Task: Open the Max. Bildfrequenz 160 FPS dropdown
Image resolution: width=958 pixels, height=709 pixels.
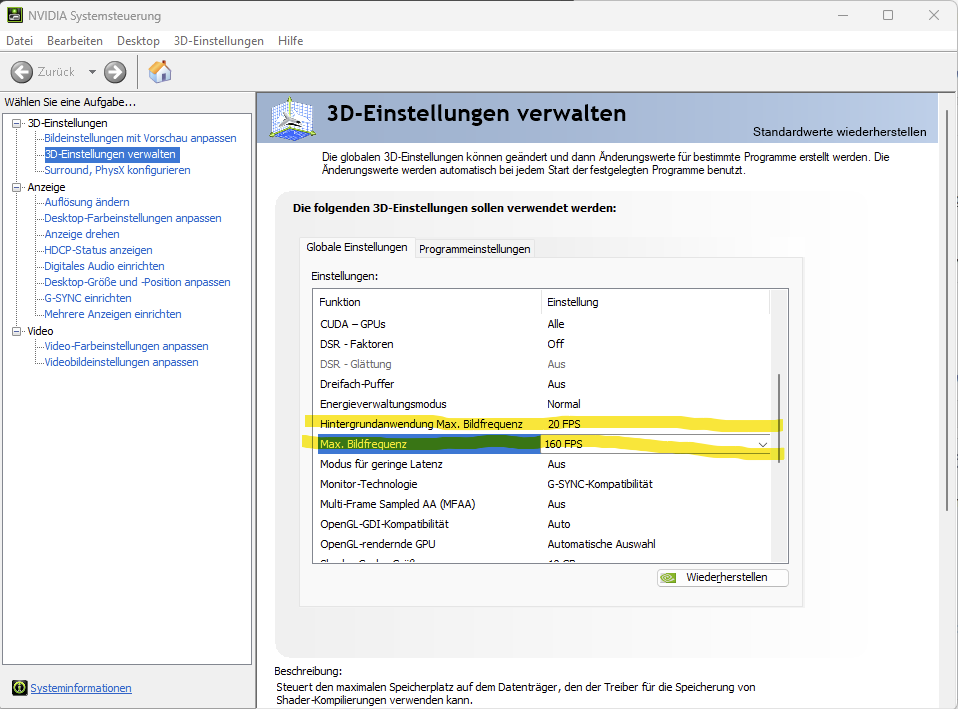Action: 763,444
